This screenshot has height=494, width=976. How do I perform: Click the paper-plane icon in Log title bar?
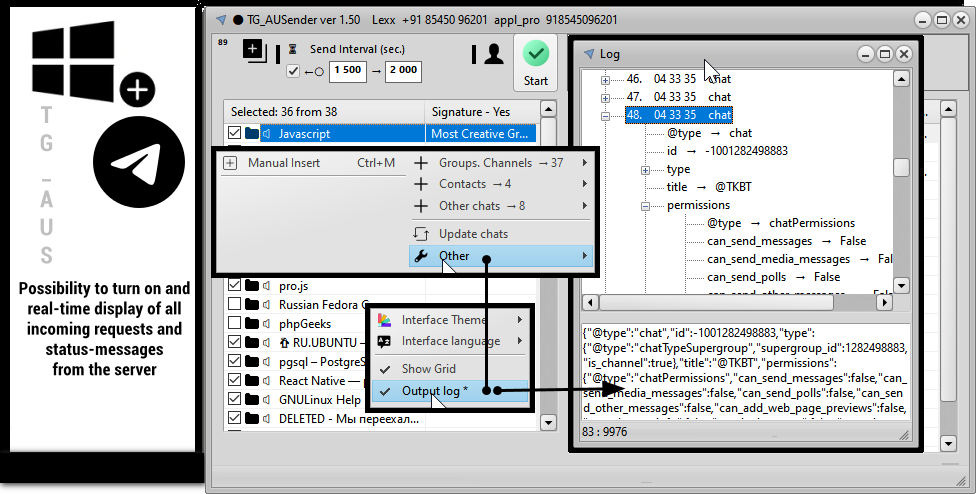click(x=589, y=54)
